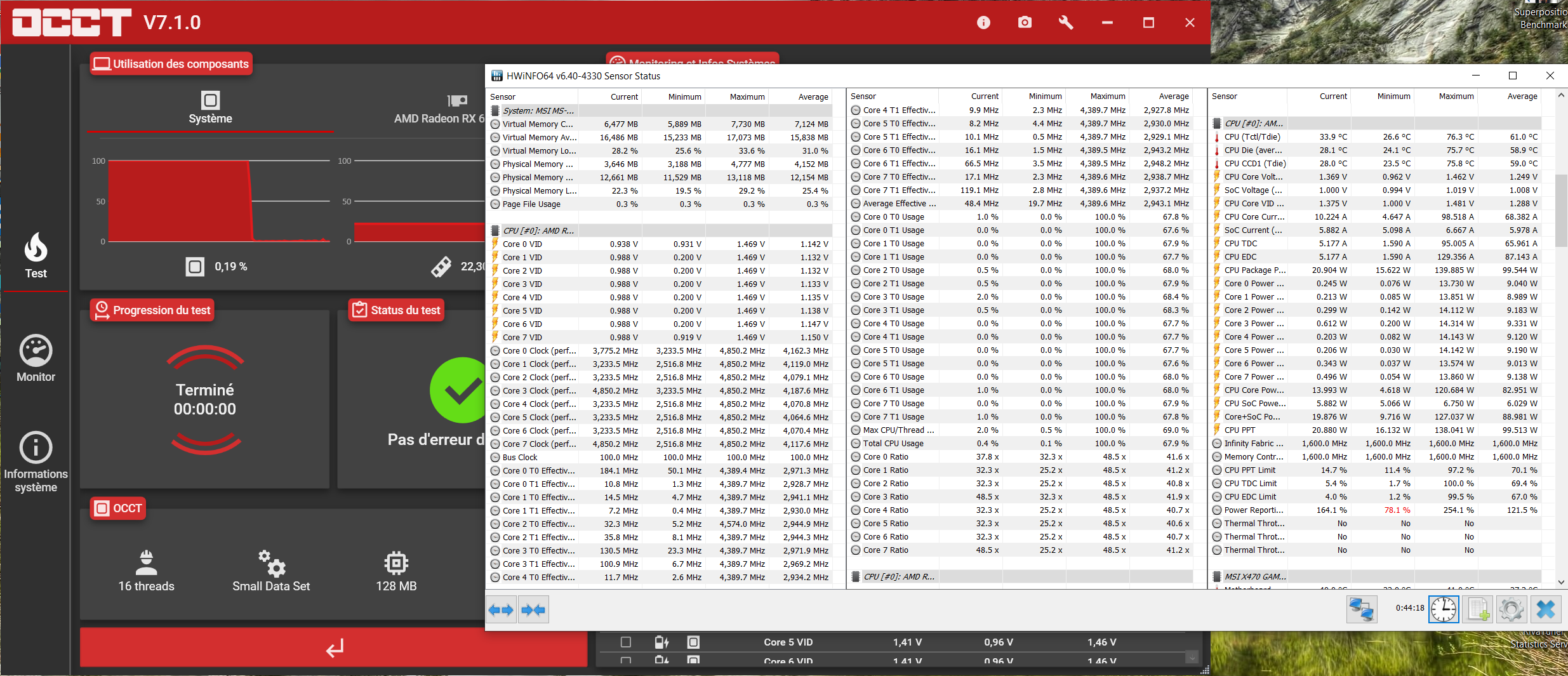
Task: Open the Monitor section in OCCT sidebar
Action: click(x=36, y=359)
